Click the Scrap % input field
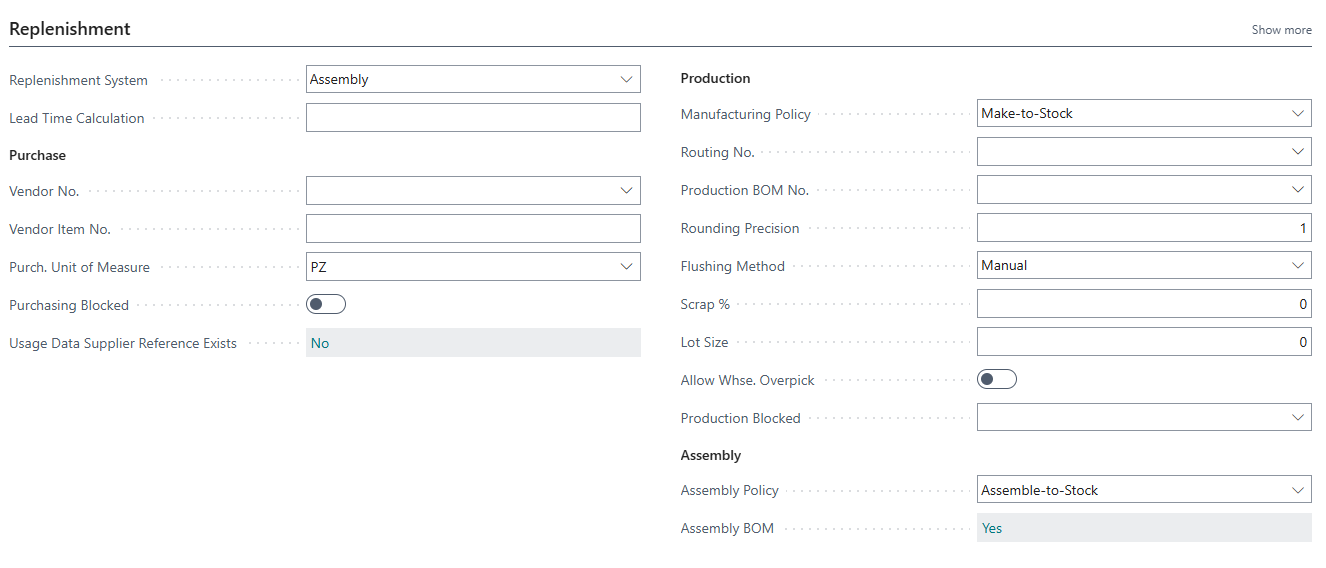Viewport: 1326px width, 568px height. [x=1143, y=304]
